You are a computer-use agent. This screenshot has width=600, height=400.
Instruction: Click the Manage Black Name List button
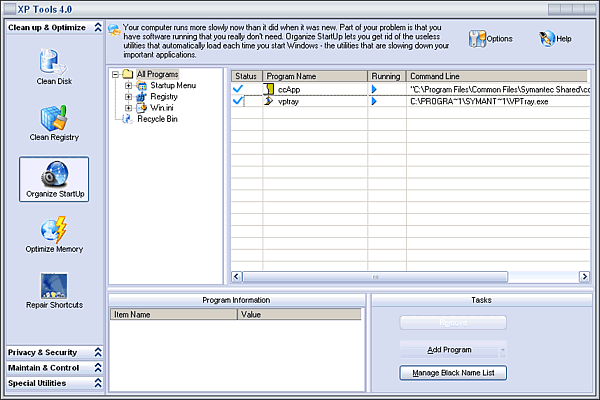click(453, 373)
